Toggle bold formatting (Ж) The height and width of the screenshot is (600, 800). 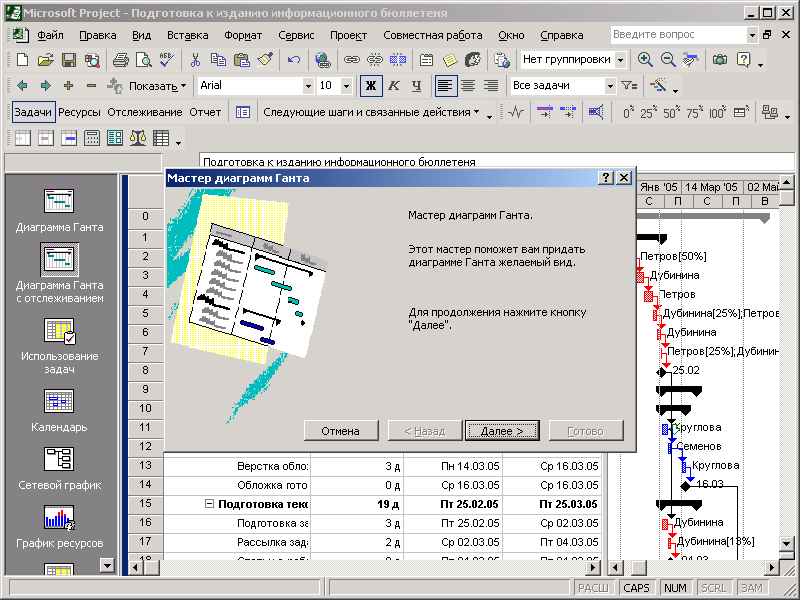click(371, 86)
